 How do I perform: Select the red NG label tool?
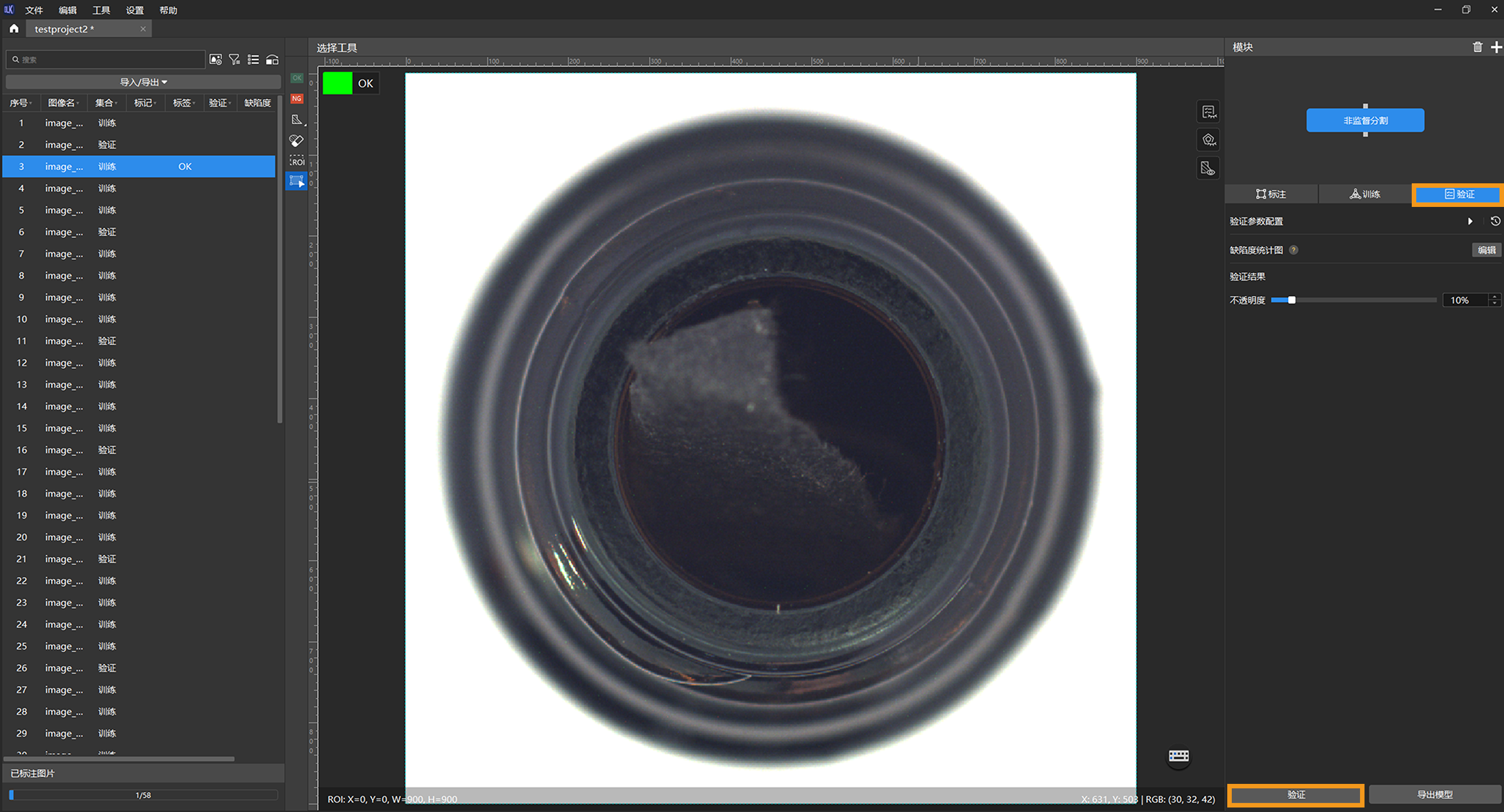tap(296, 98)
